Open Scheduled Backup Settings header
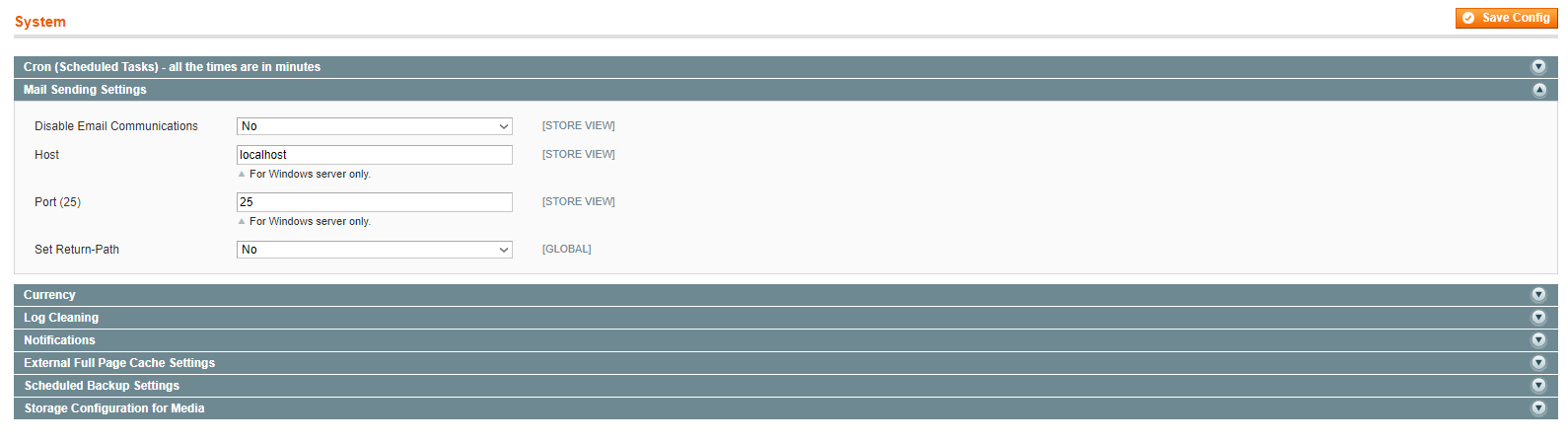The height and width of the screenshot is (443, 1568). coord(786,386)
